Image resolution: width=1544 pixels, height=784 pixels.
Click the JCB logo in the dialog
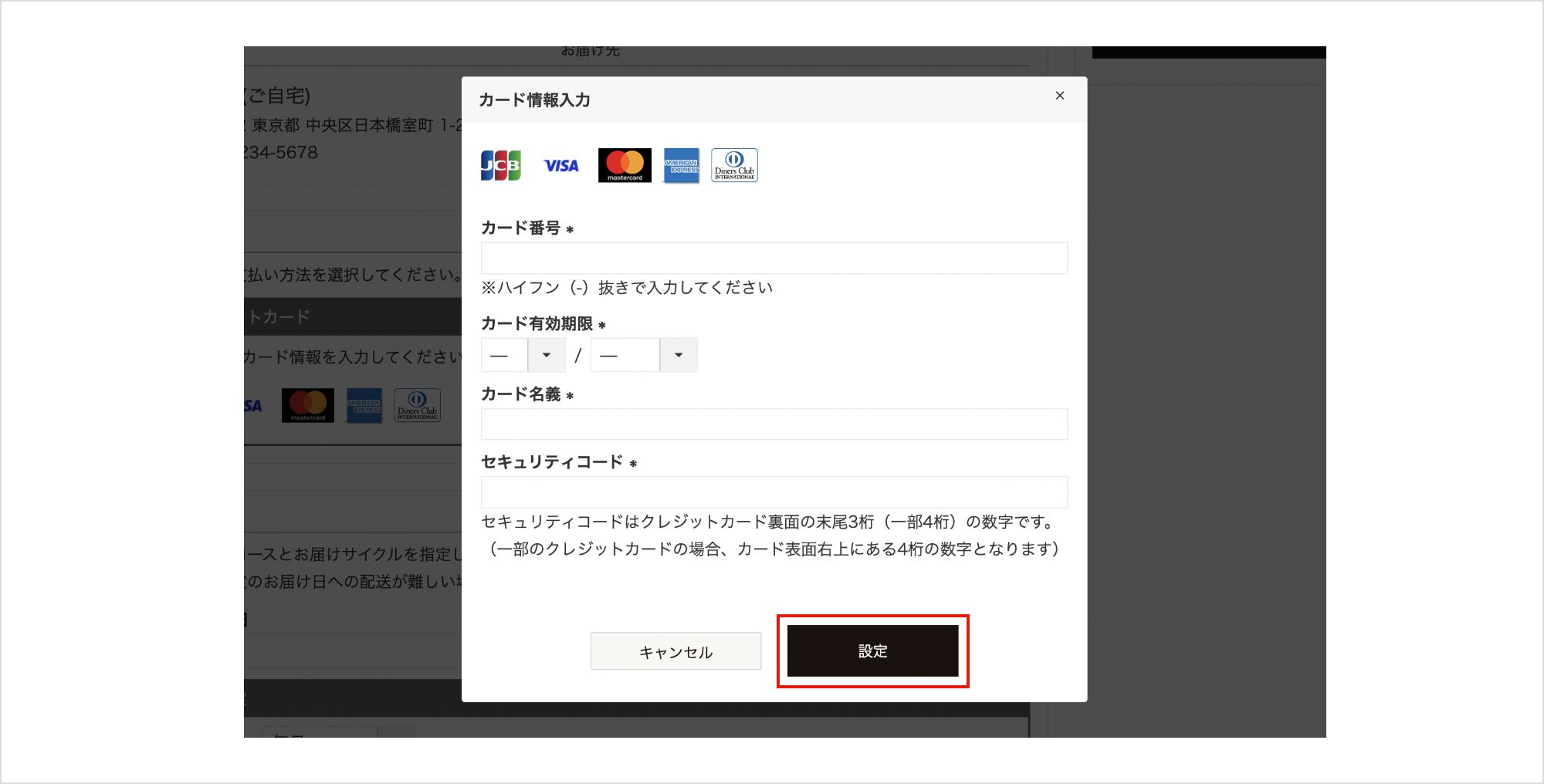click(x=500, y=165)
